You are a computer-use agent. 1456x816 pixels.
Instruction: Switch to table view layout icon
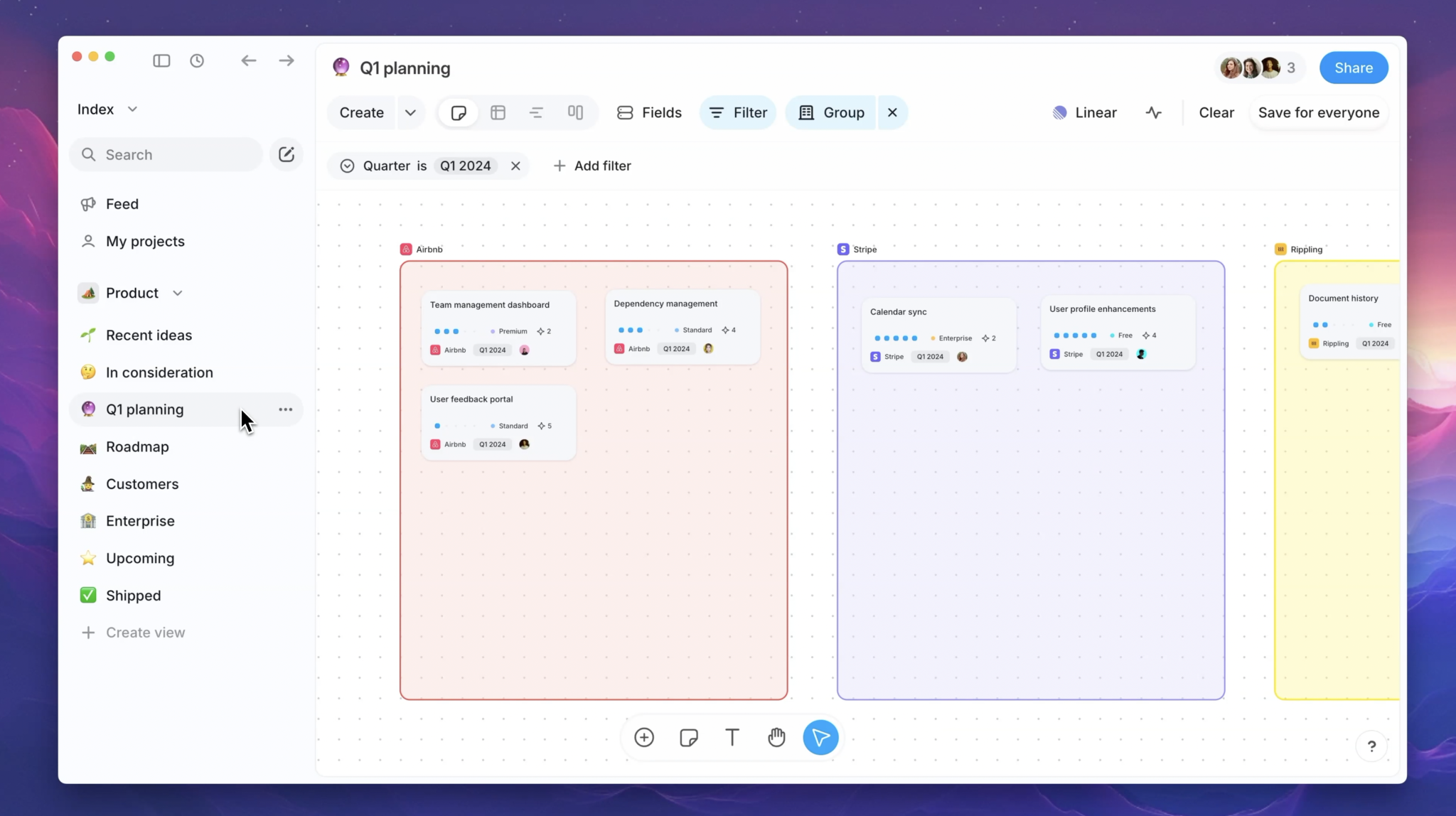(498, 112)
